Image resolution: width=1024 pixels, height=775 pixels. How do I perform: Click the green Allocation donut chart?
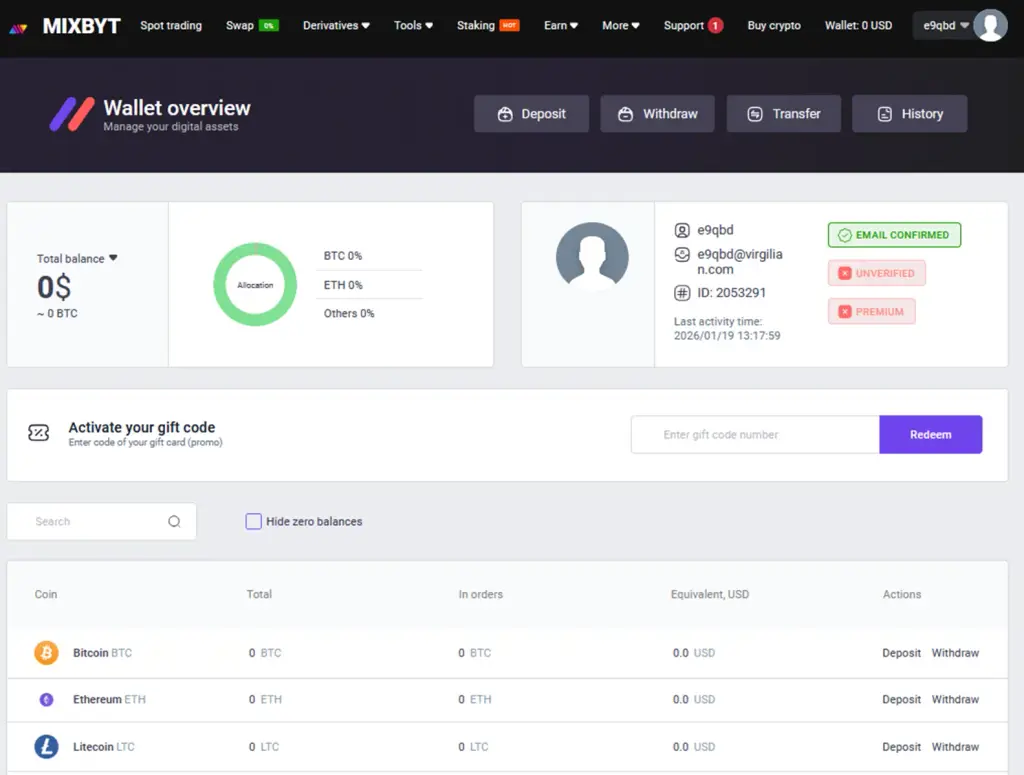pos(255,285)
